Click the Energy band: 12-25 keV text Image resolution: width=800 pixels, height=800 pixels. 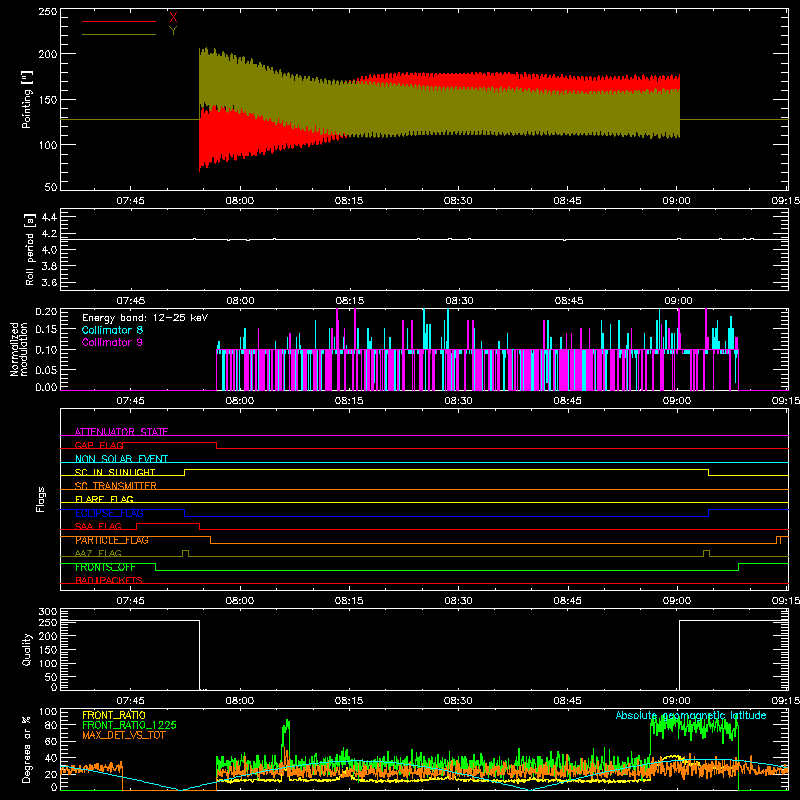(x=145, y=318)
